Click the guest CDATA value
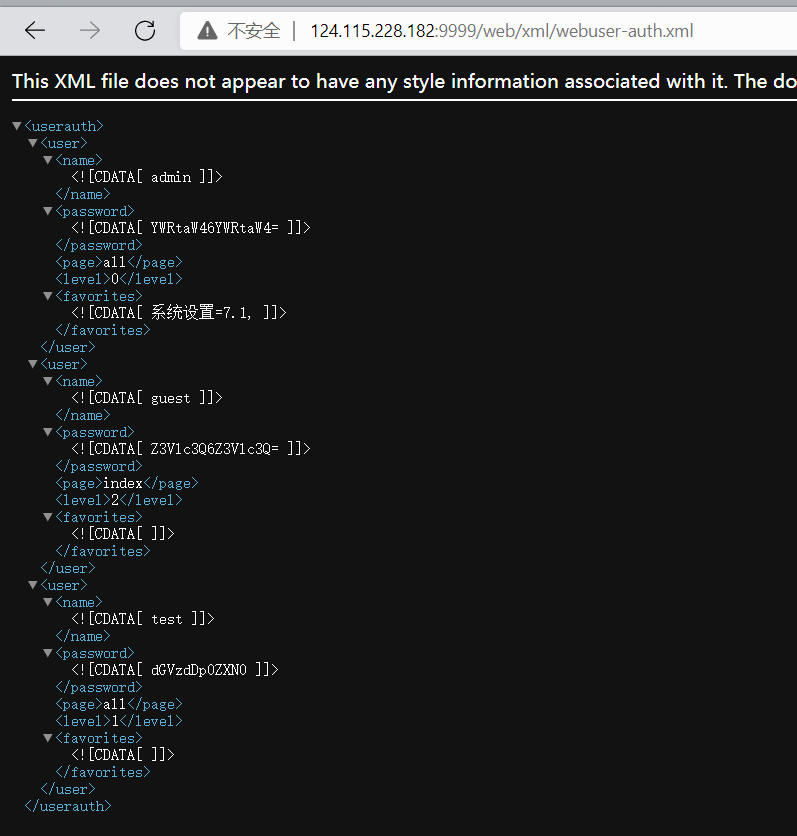This screenshot has width=797, height=836. tap(147, 398)
